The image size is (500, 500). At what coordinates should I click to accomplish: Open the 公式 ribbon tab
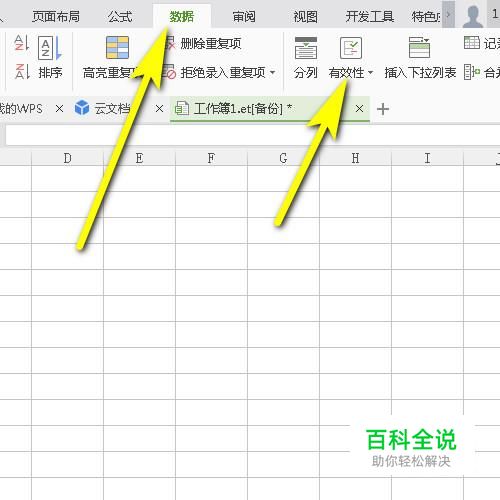(x=120, y=16)
